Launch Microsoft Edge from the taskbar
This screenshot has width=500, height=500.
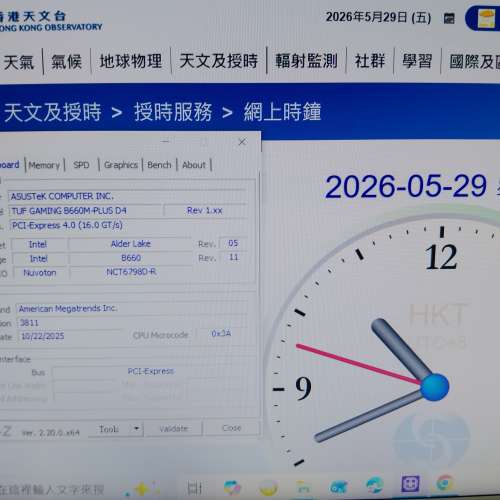tap(374, 486)
